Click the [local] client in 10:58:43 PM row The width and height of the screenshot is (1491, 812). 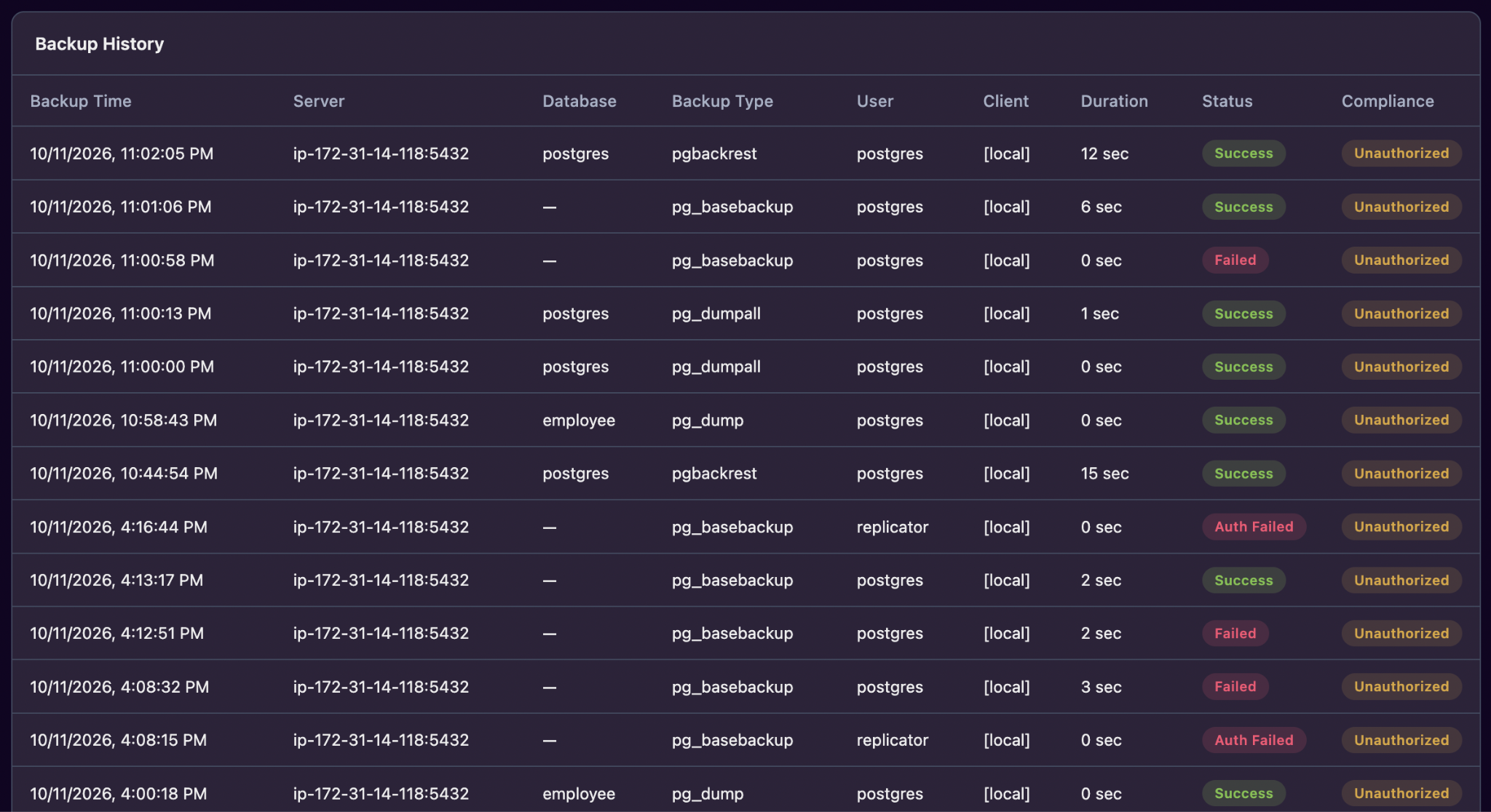click(x=1007, y=420)
